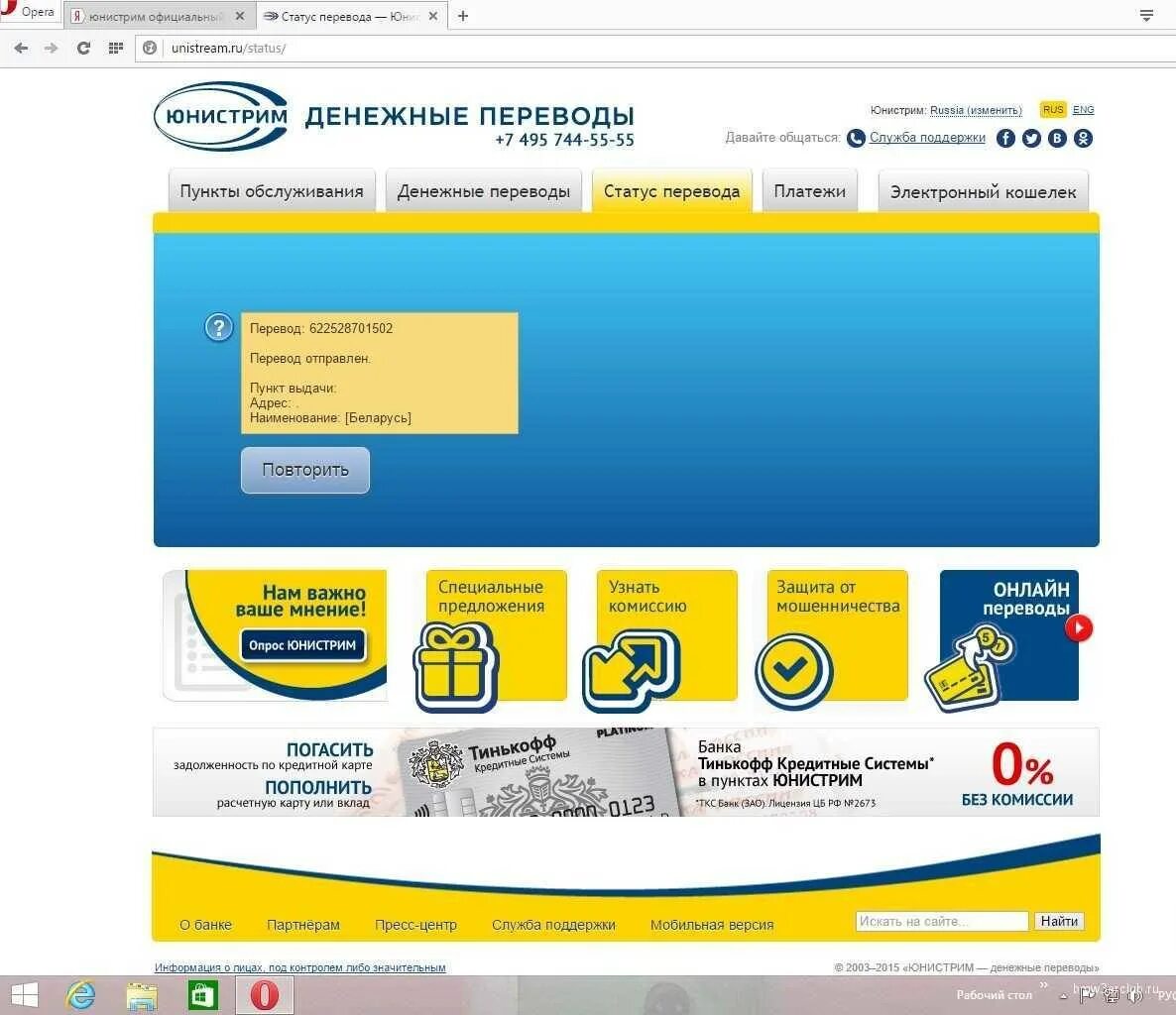Open the Windows Start button

click(23, 995)
